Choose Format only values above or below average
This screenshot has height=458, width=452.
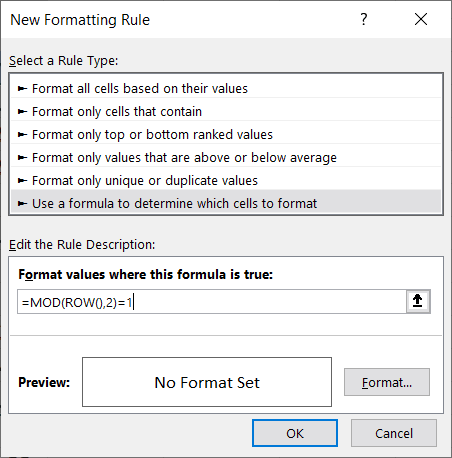point(226,158)
